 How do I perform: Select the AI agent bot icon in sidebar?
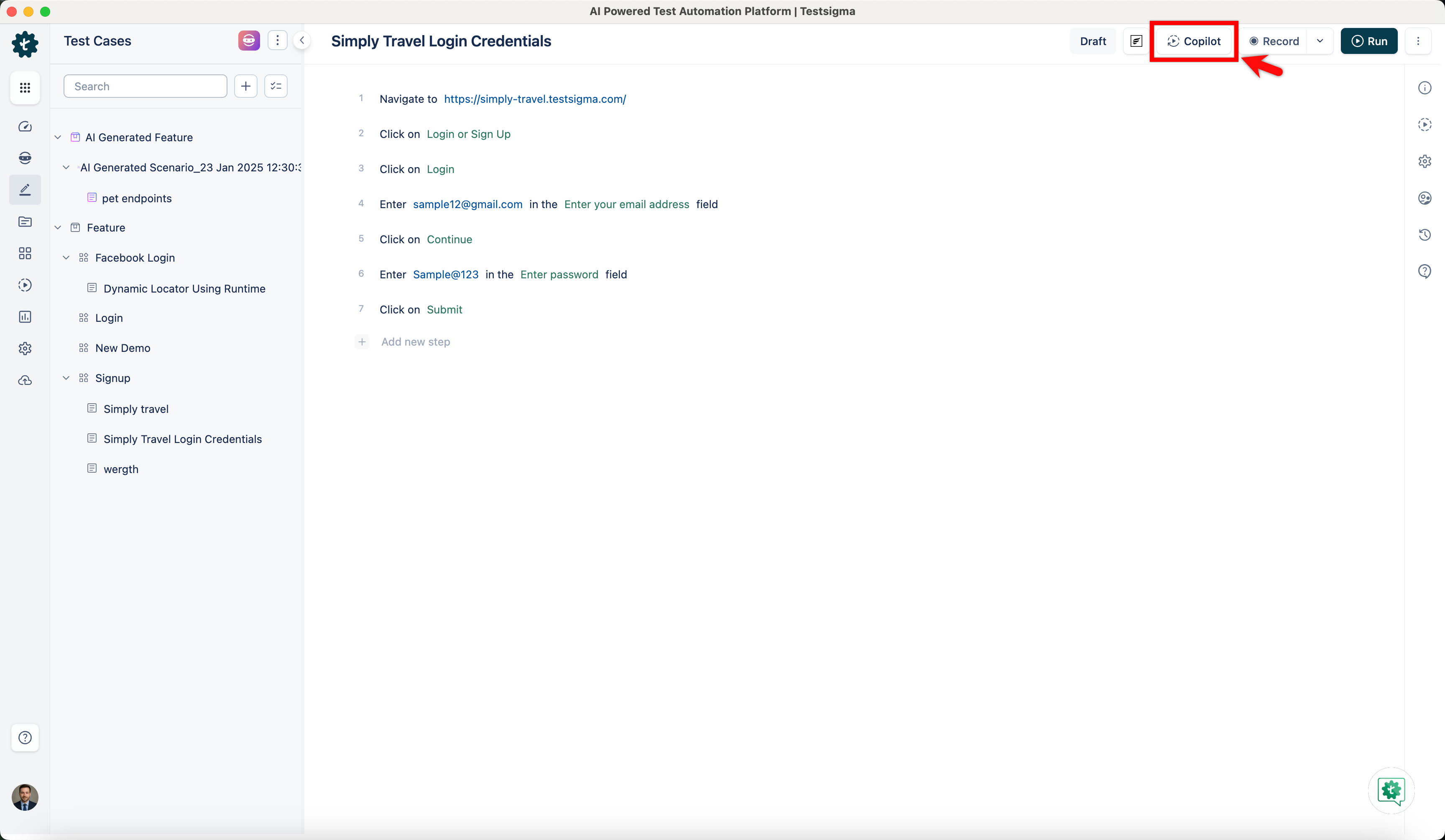pyautogui.click(x=25, y=158)
